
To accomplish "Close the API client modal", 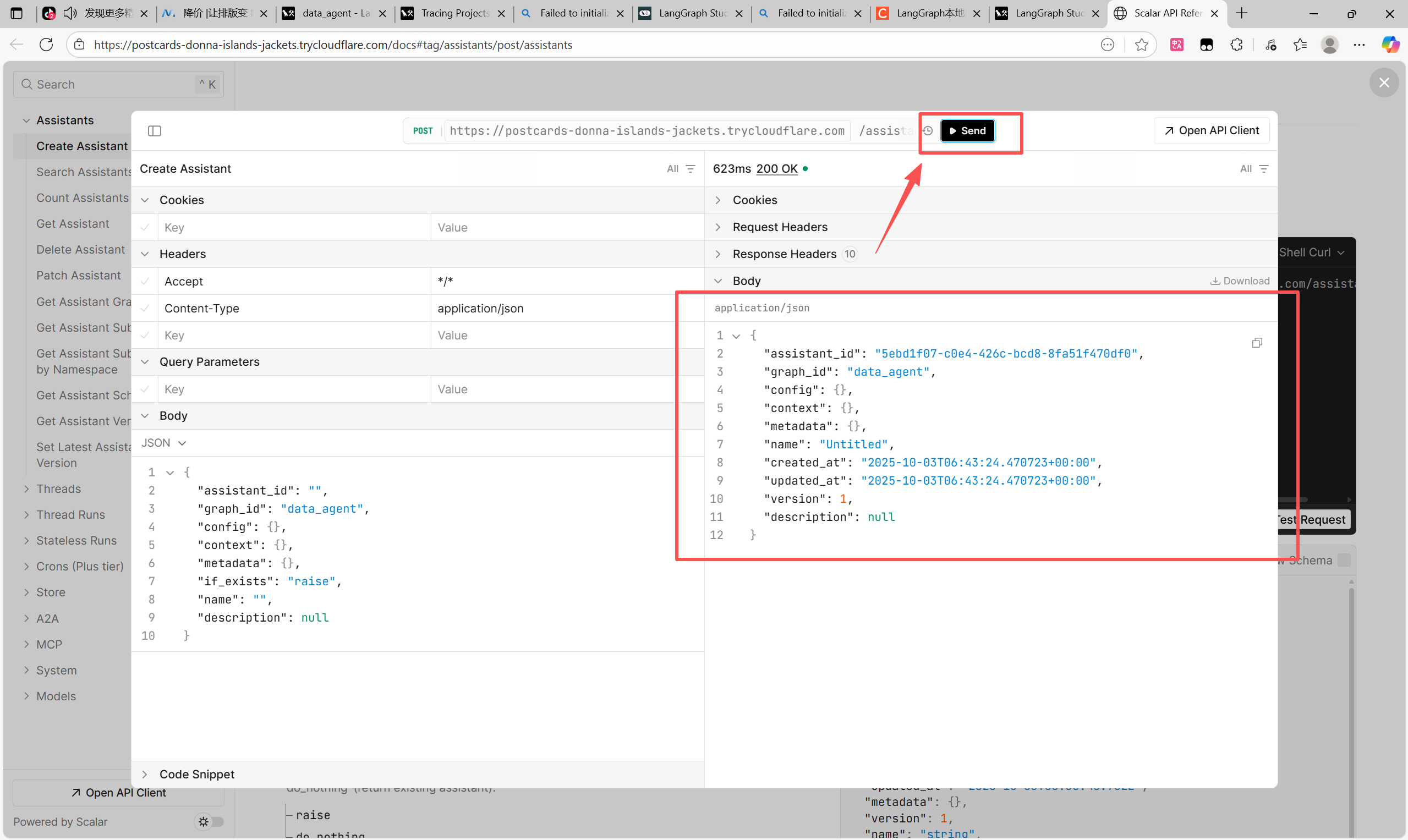I will click(x=1384, y=83).
